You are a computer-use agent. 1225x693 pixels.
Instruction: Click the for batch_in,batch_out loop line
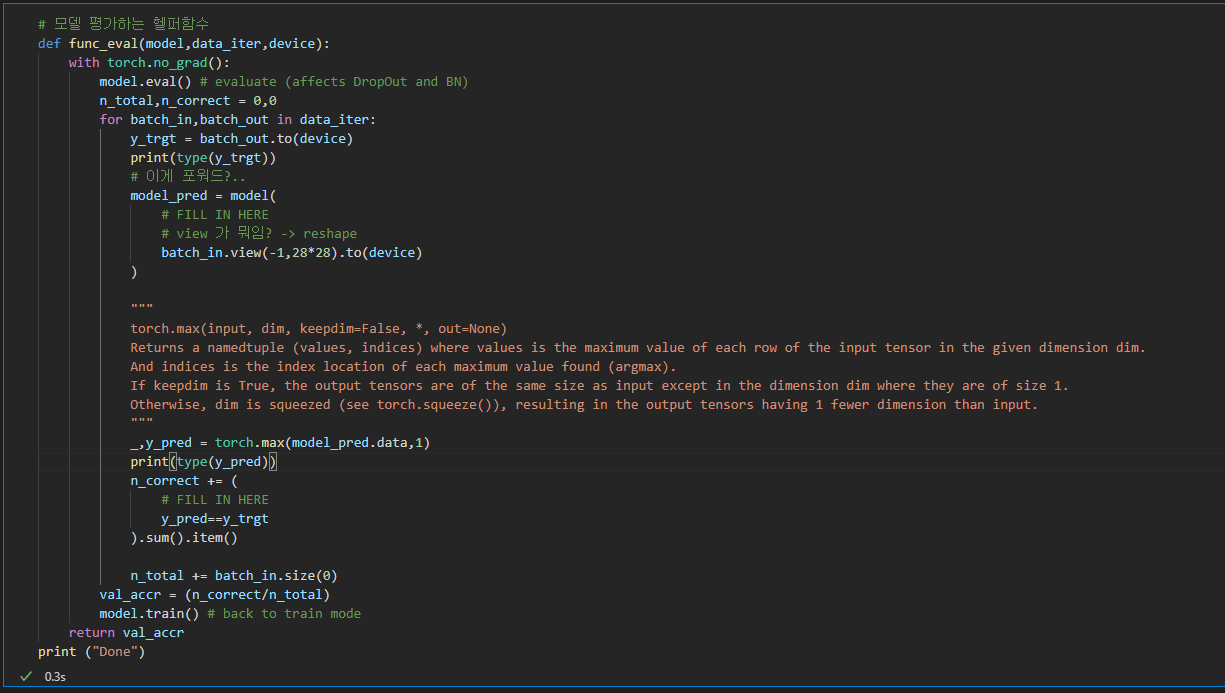click(200, 119)
